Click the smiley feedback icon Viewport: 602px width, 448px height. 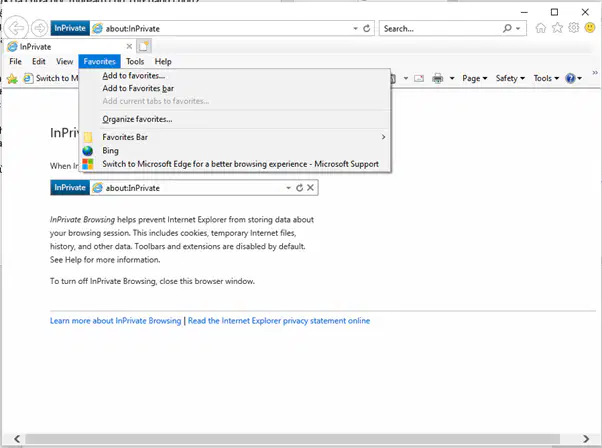[x=590, y=28]
